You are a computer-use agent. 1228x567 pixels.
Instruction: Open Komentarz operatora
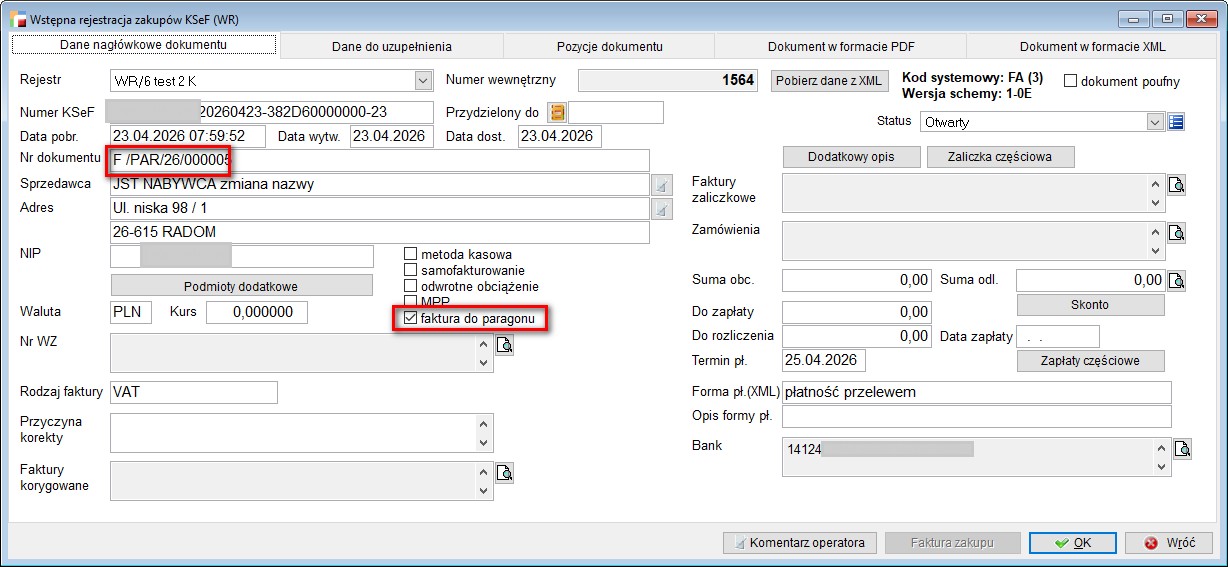tap(800, 543)
